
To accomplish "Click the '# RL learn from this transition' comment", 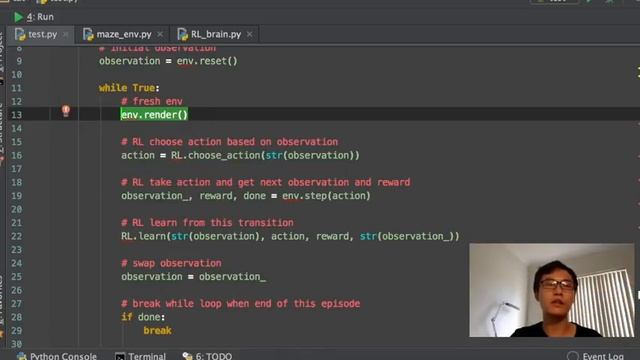I will tap(207, 223).
